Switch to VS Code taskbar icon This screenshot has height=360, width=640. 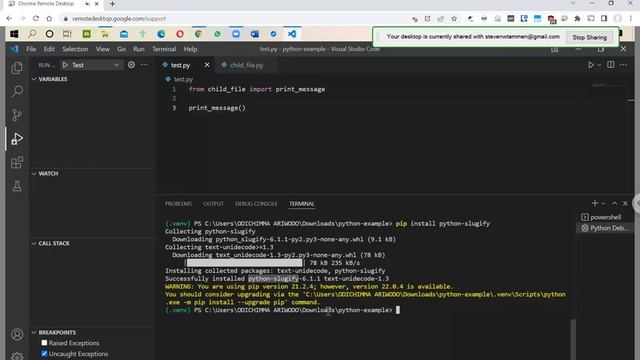[292, 34]
